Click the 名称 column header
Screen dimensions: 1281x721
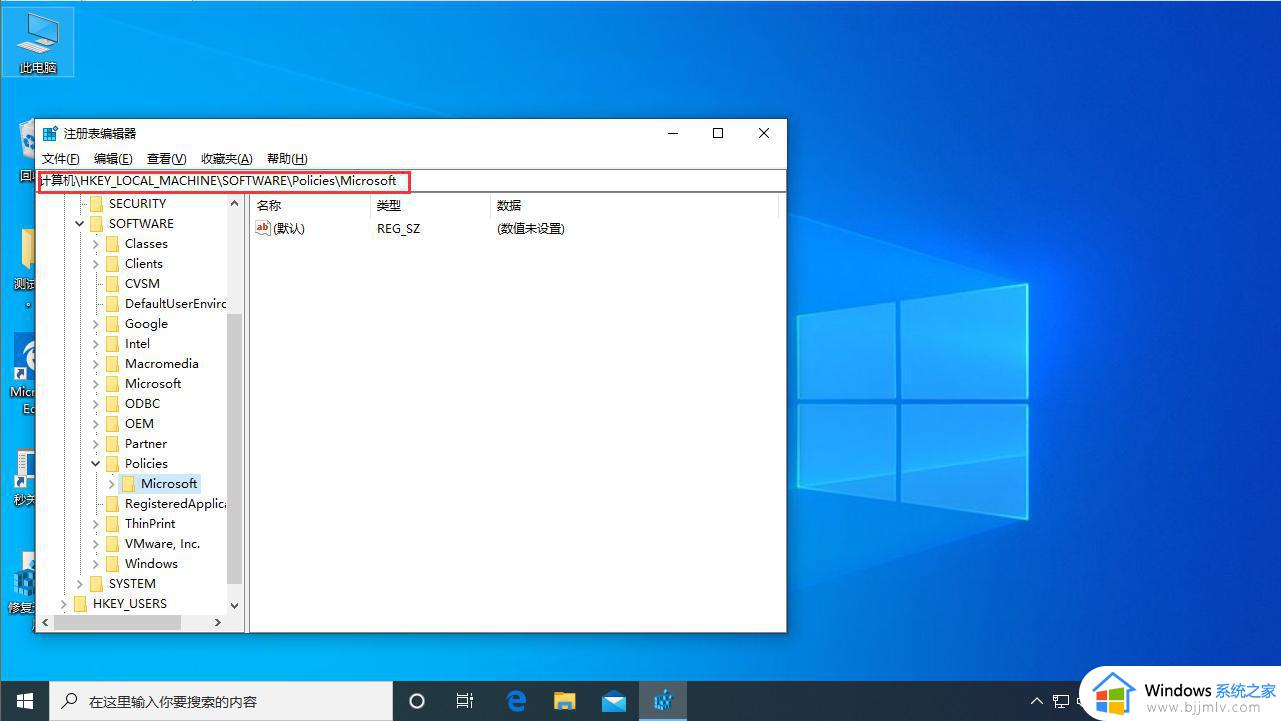click(x=310, y=205)
